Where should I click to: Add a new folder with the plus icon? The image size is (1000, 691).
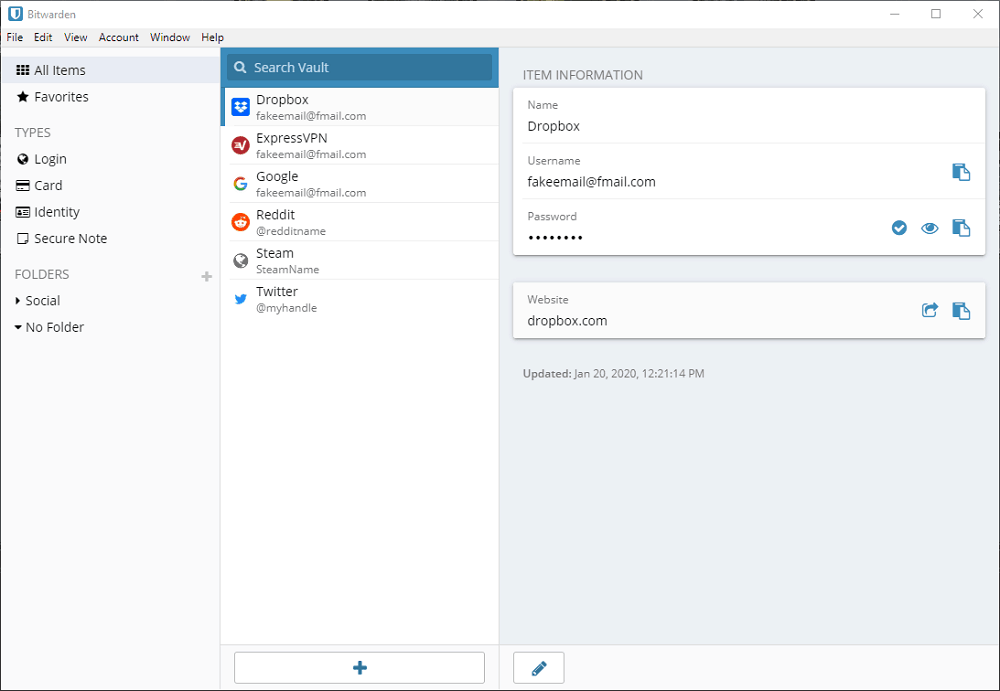207,276
